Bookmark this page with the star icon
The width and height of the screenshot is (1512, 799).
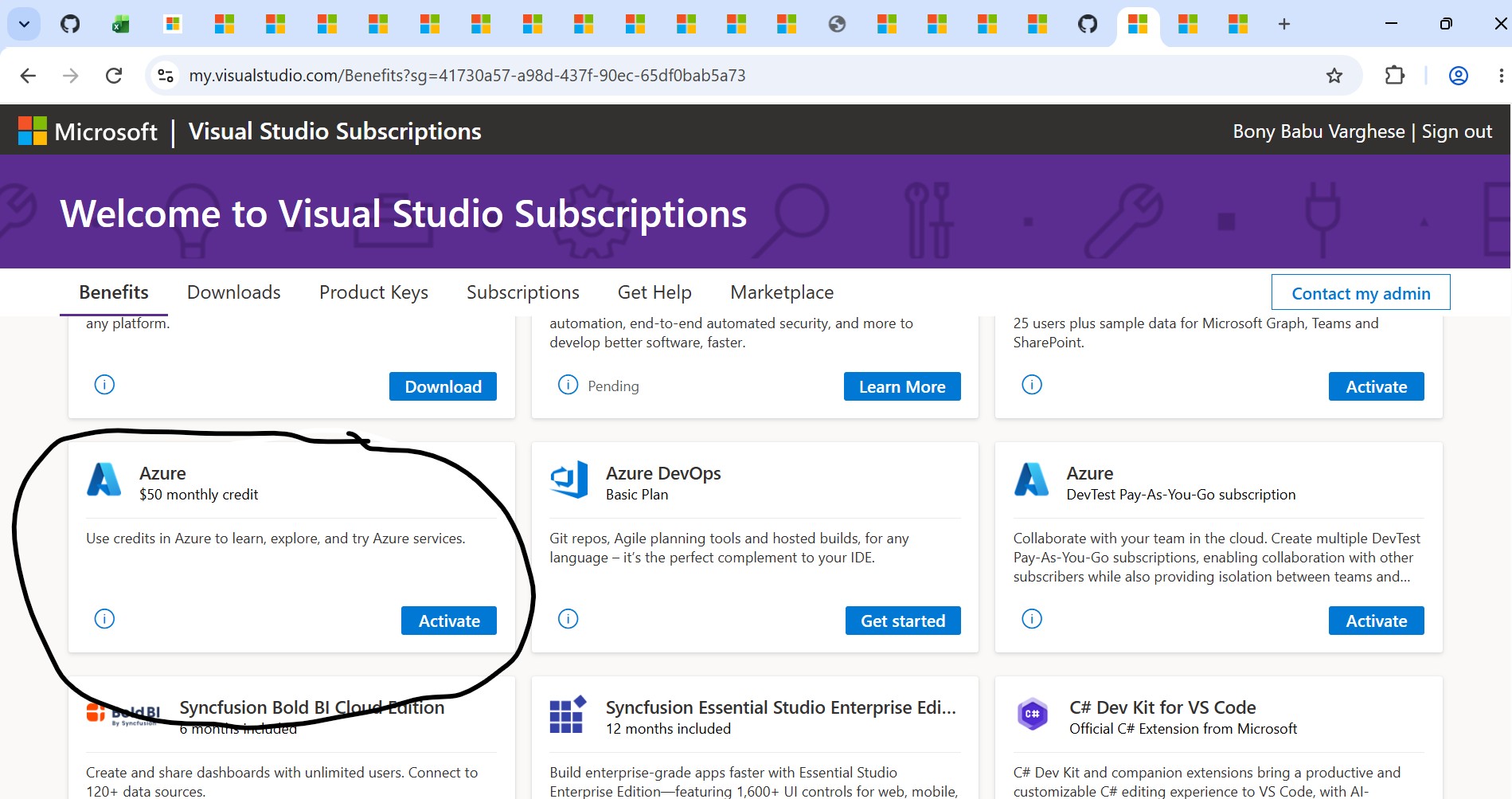tap(1334, 76)
